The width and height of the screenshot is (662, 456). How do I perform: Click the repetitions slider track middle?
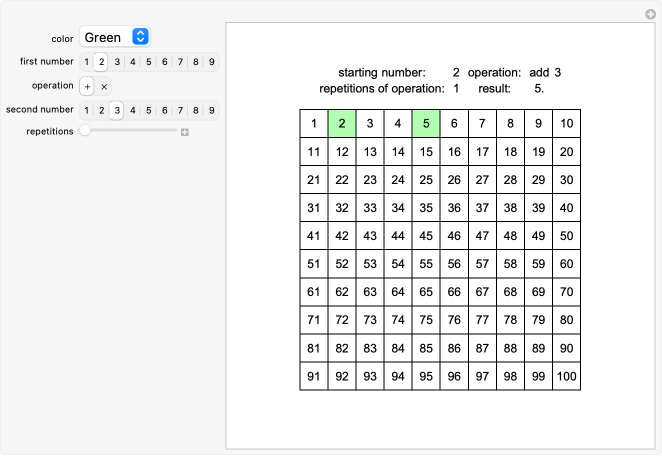tap(130, 130)
